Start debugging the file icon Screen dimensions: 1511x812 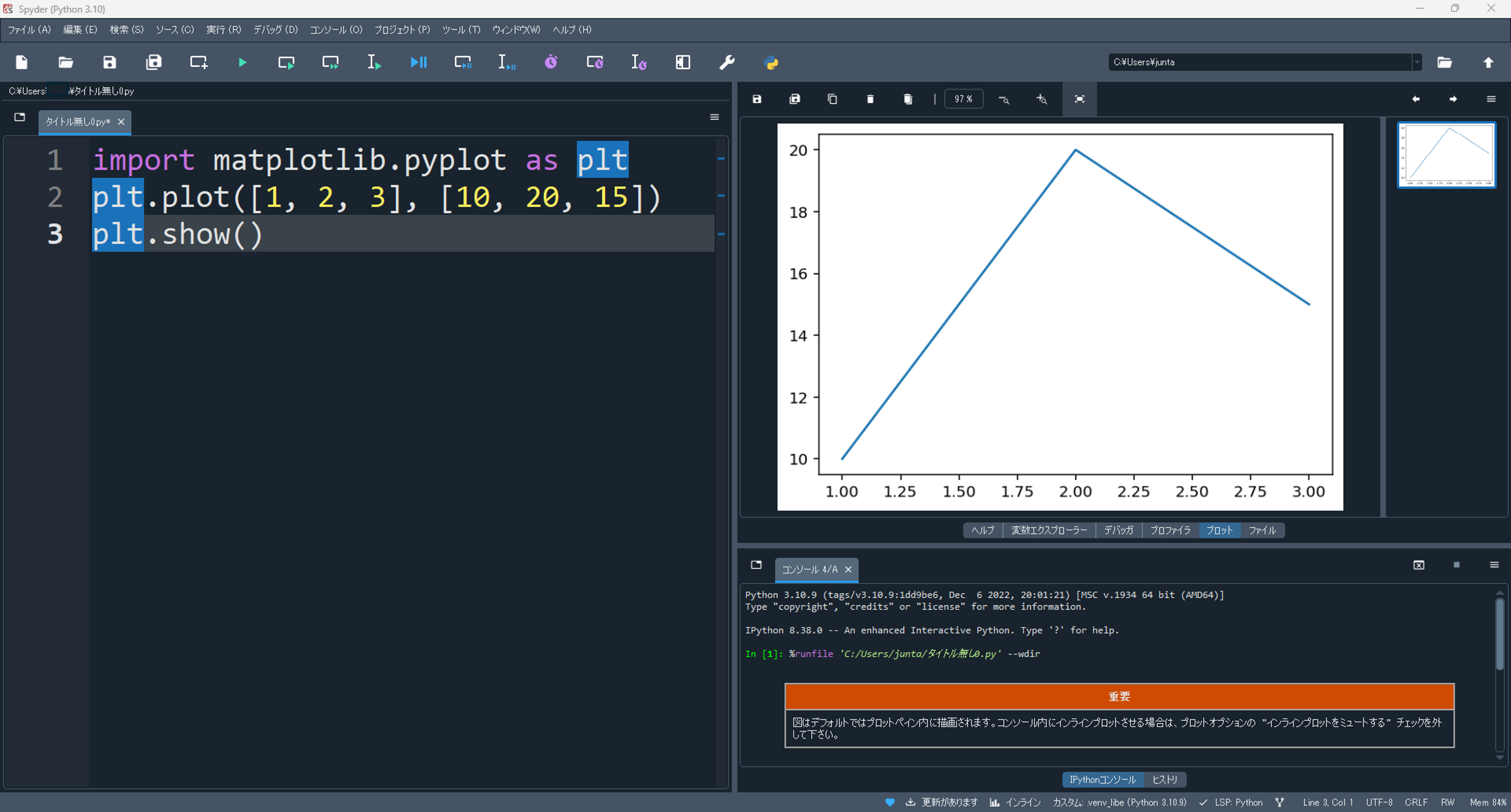click(x=418, y=62)
